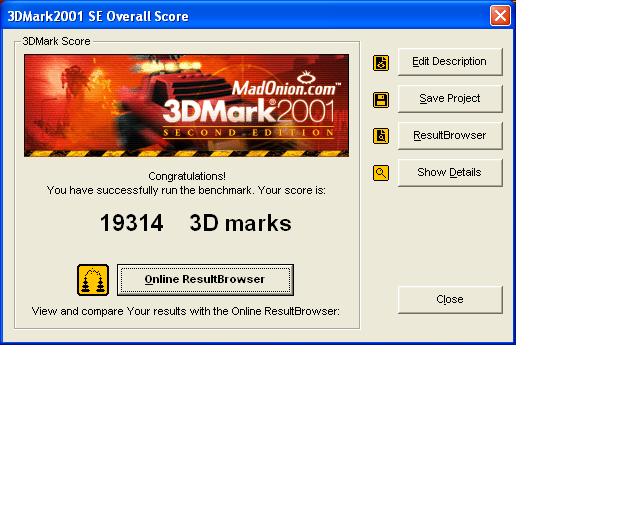Click the 19314 score number
640x512 pixels.
(x=131, y=224)
